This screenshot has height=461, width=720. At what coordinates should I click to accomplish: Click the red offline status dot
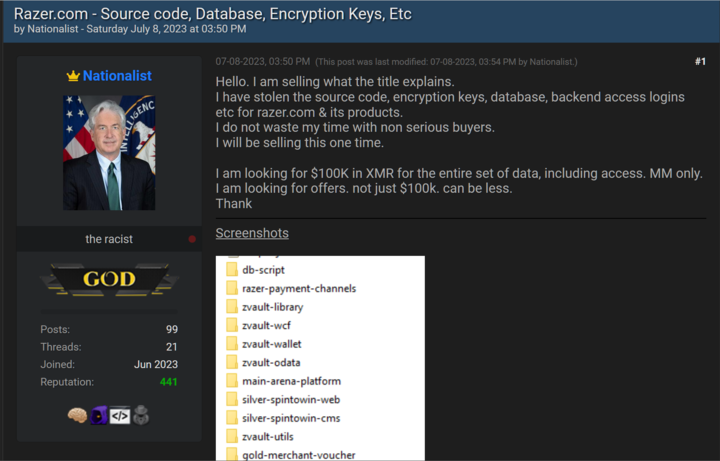click(x=192, y=240)
